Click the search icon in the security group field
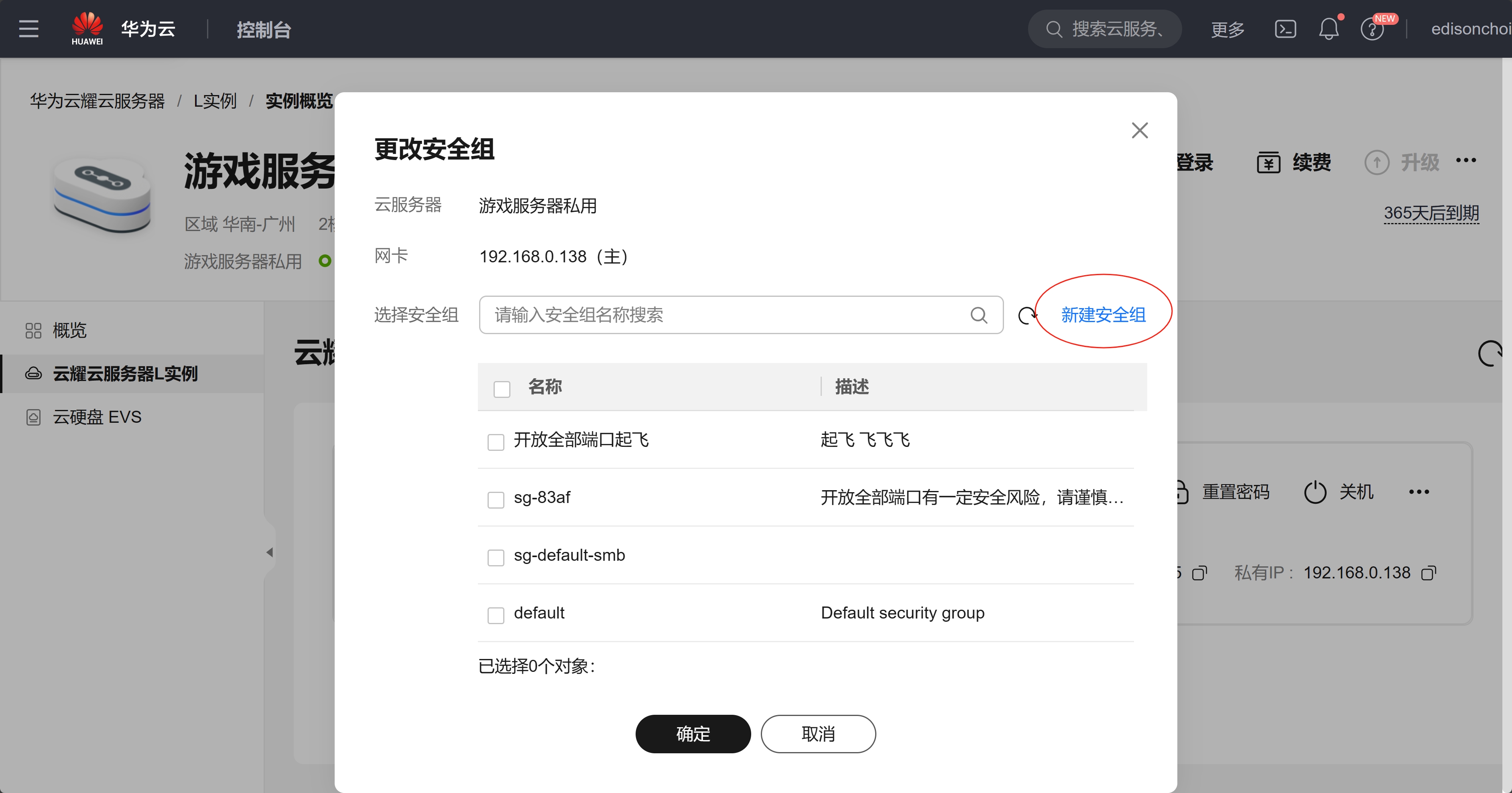 click(x=978, y=315)
